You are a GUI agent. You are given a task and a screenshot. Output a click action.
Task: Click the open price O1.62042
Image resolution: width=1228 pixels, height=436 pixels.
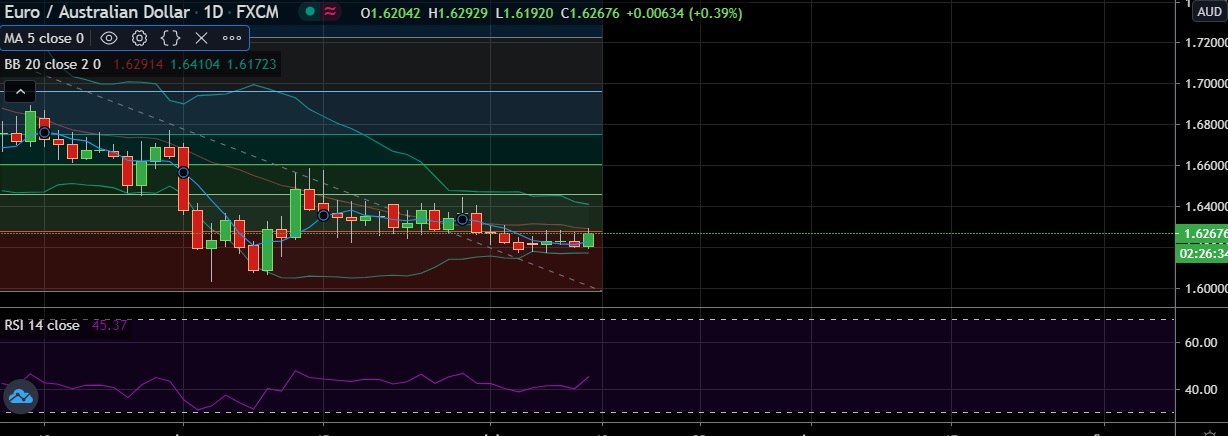point(391,13)
